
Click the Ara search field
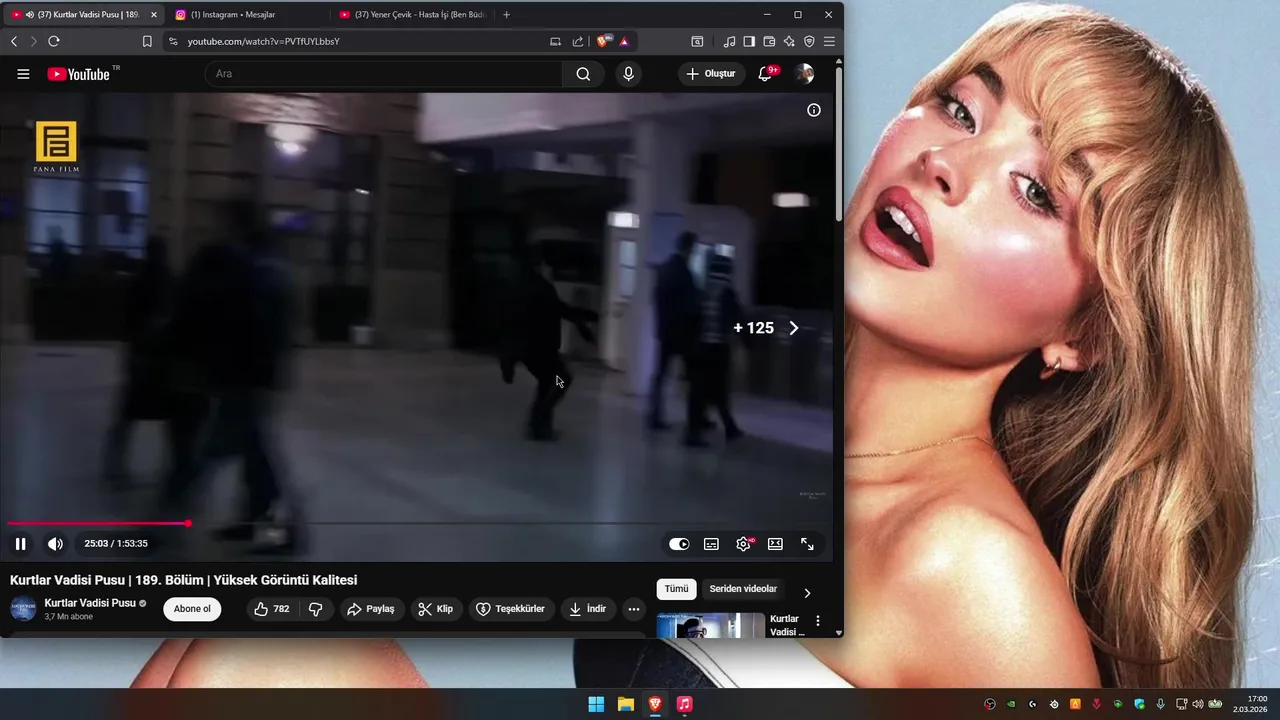384,74
